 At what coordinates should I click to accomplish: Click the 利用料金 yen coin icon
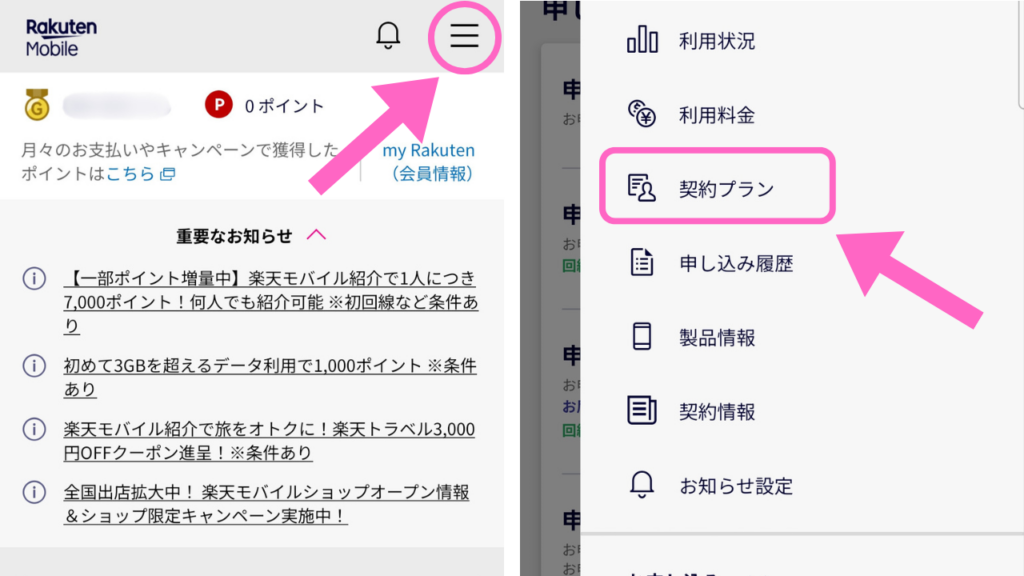[642, 114]
